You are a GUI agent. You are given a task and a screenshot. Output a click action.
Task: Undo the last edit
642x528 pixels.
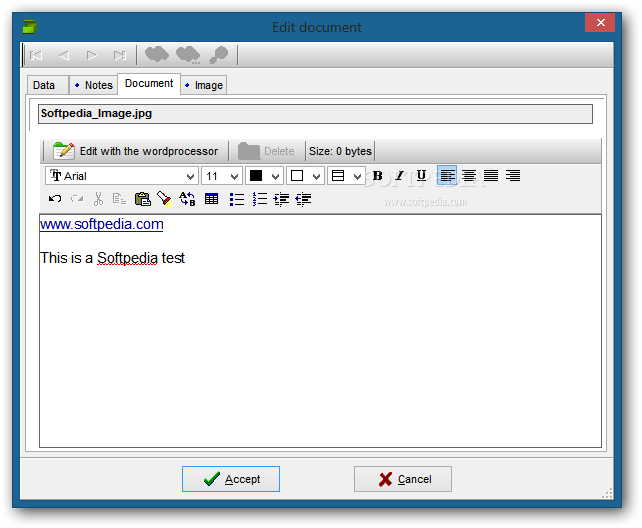click(55, 199)
